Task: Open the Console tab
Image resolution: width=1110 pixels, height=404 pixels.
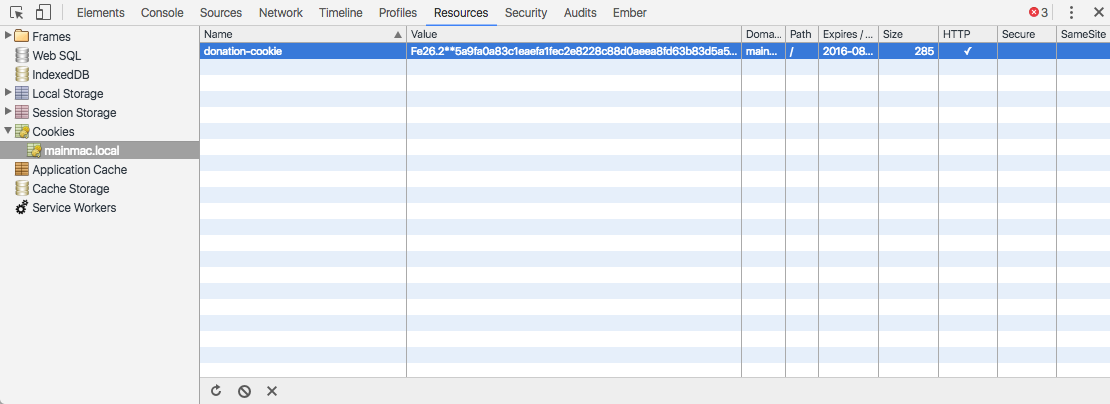Action: (162, 13)
